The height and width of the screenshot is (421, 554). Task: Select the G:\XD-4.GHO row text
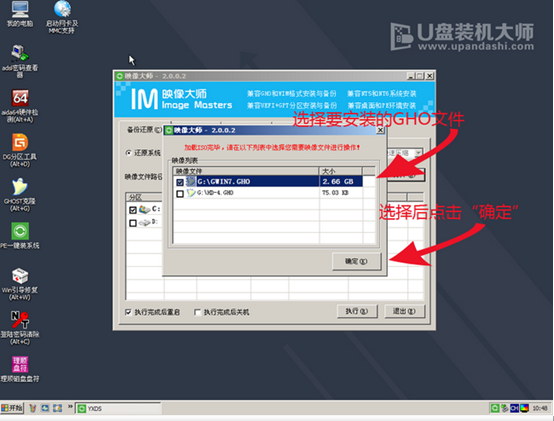coord(215,193)
